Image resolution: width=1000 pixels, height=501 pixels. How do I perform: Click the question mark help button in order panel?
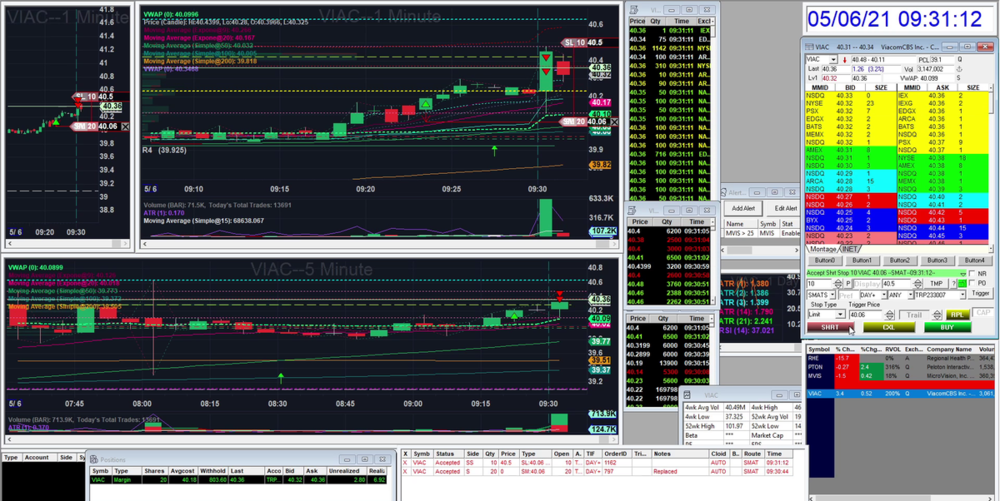[953, 283]
